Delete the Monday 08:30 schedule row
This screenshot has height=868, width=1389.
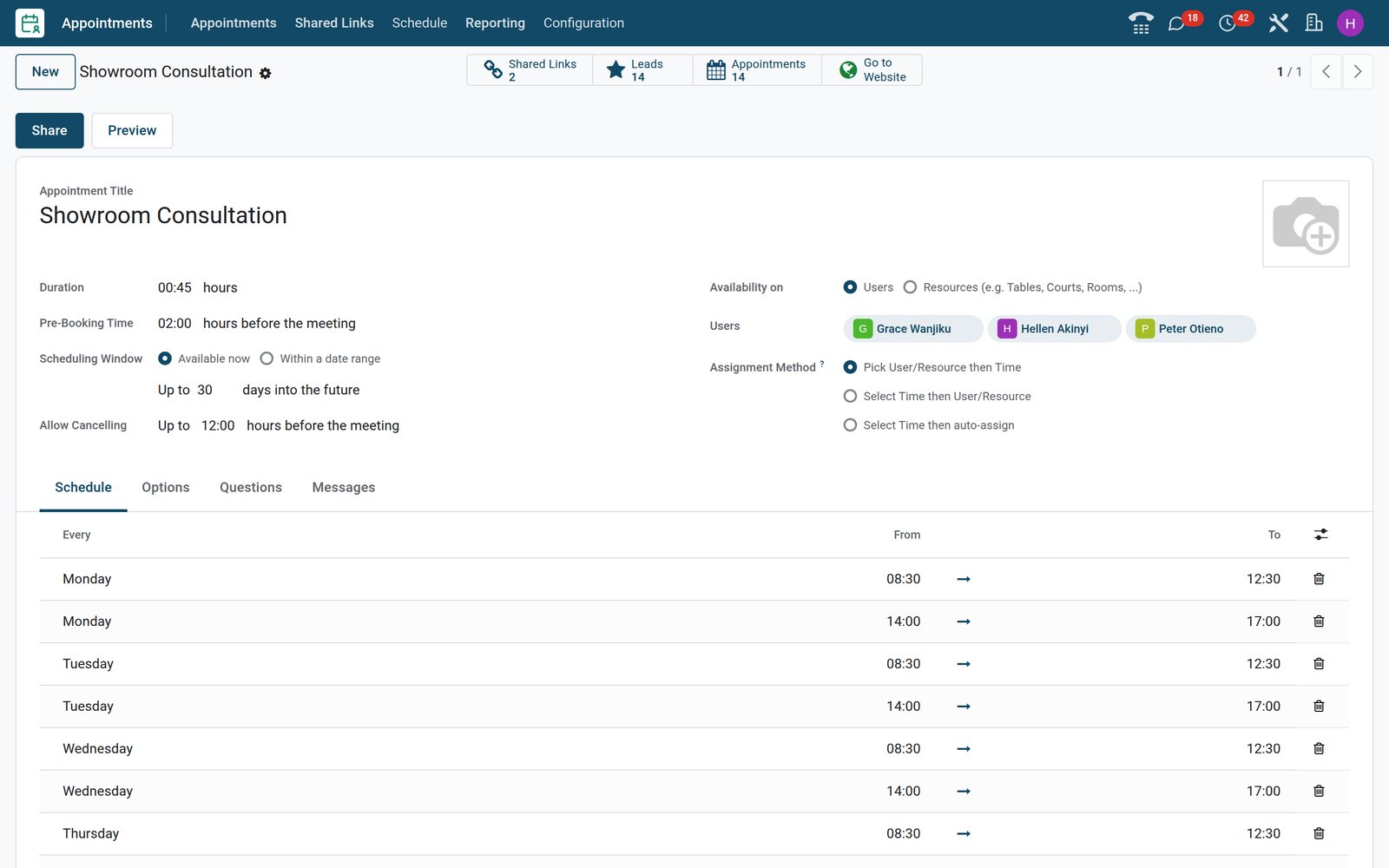point(1319,579)
